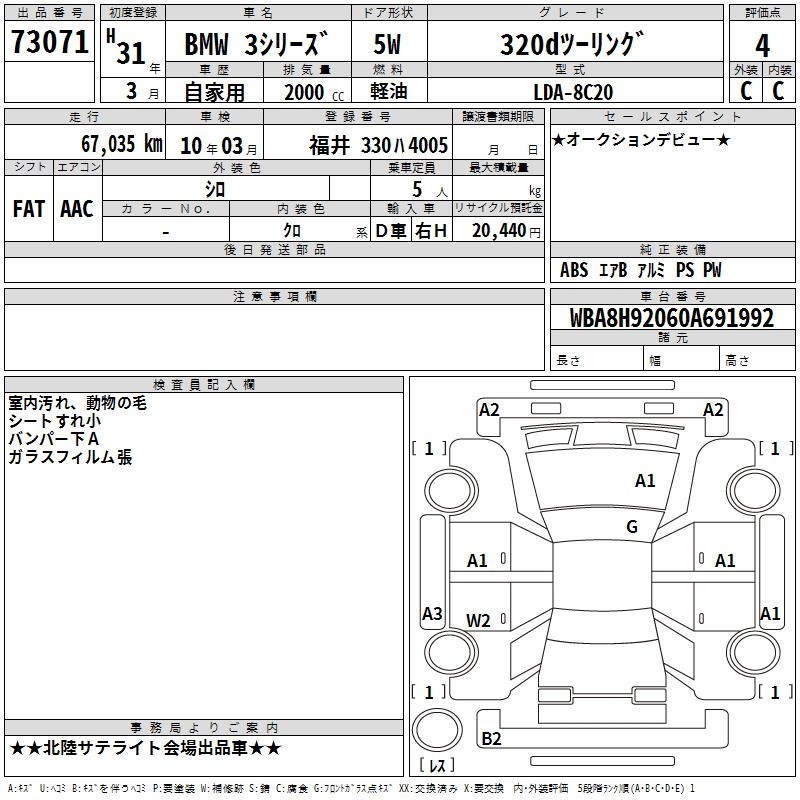The height and width of the screenshot is (800, 800).
Task: Select the inspector note 室内汚れ、動物の毛
Action: click(x=78, y=403)
